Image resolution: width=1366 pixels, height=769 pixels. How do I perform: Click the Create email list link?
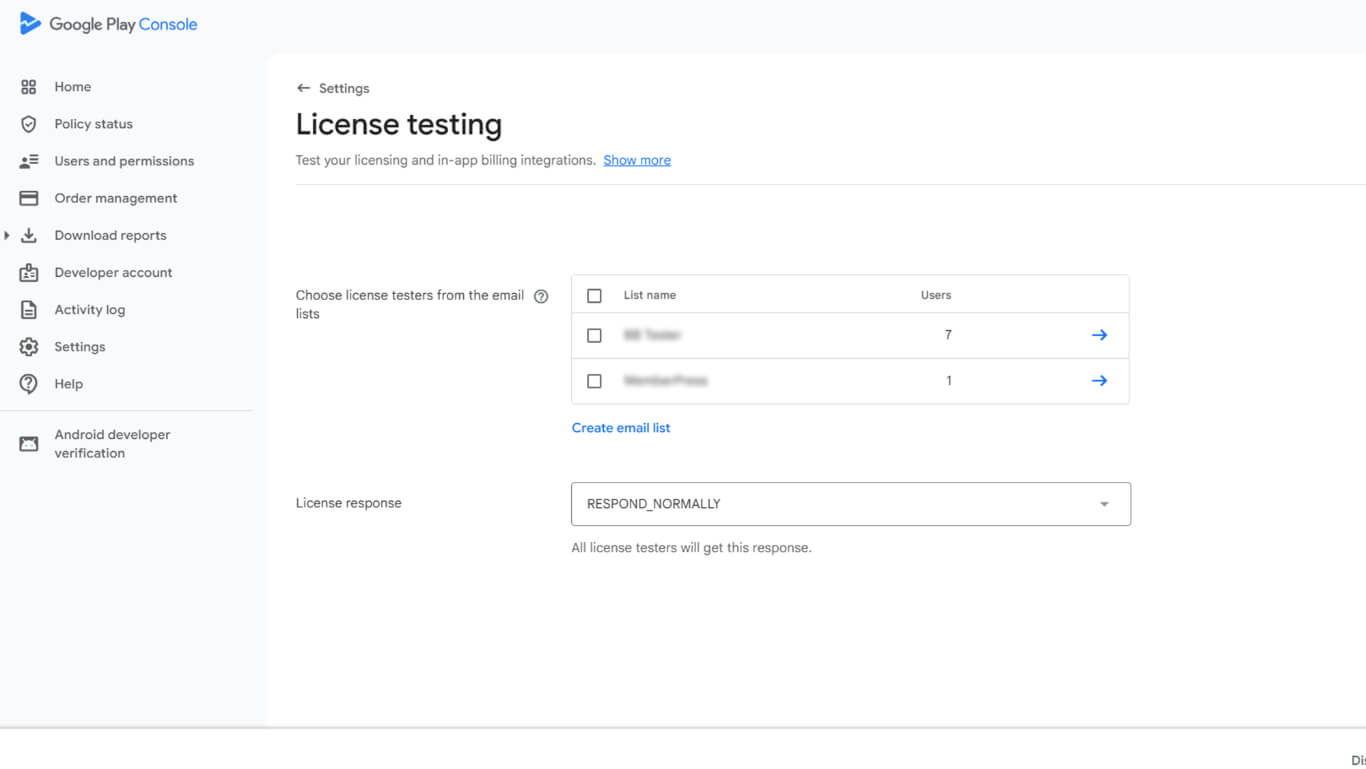pyautogui.click(x=620, y=428)
